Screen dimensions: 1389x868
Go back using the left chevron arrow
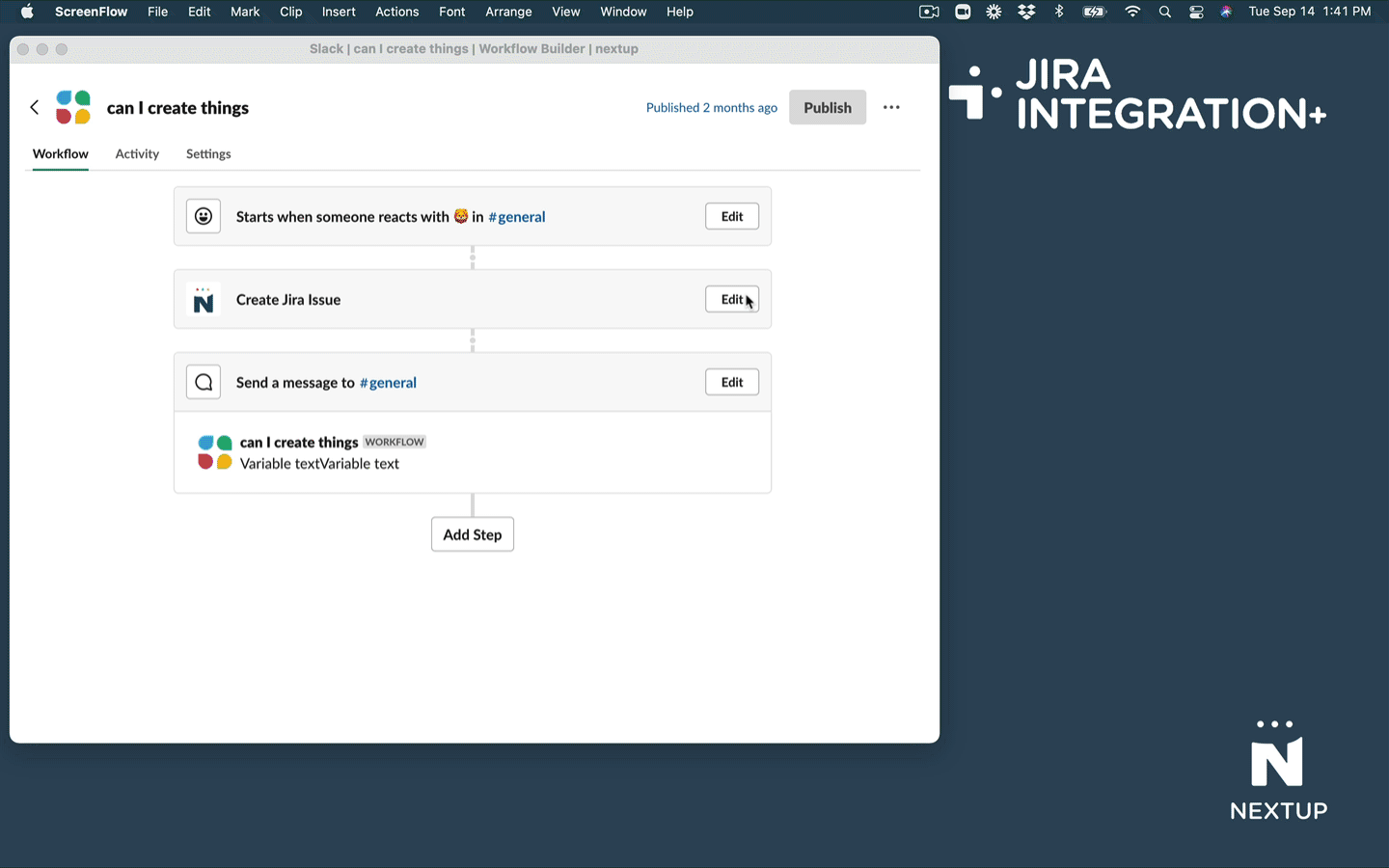click(35, 107)
